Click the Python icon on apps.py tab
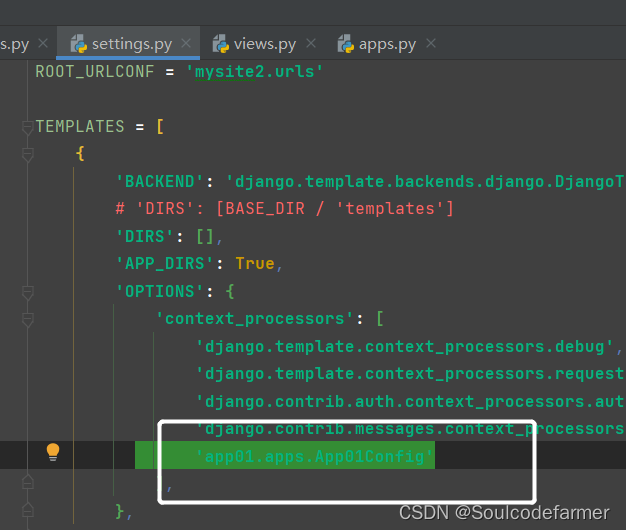 346,44
